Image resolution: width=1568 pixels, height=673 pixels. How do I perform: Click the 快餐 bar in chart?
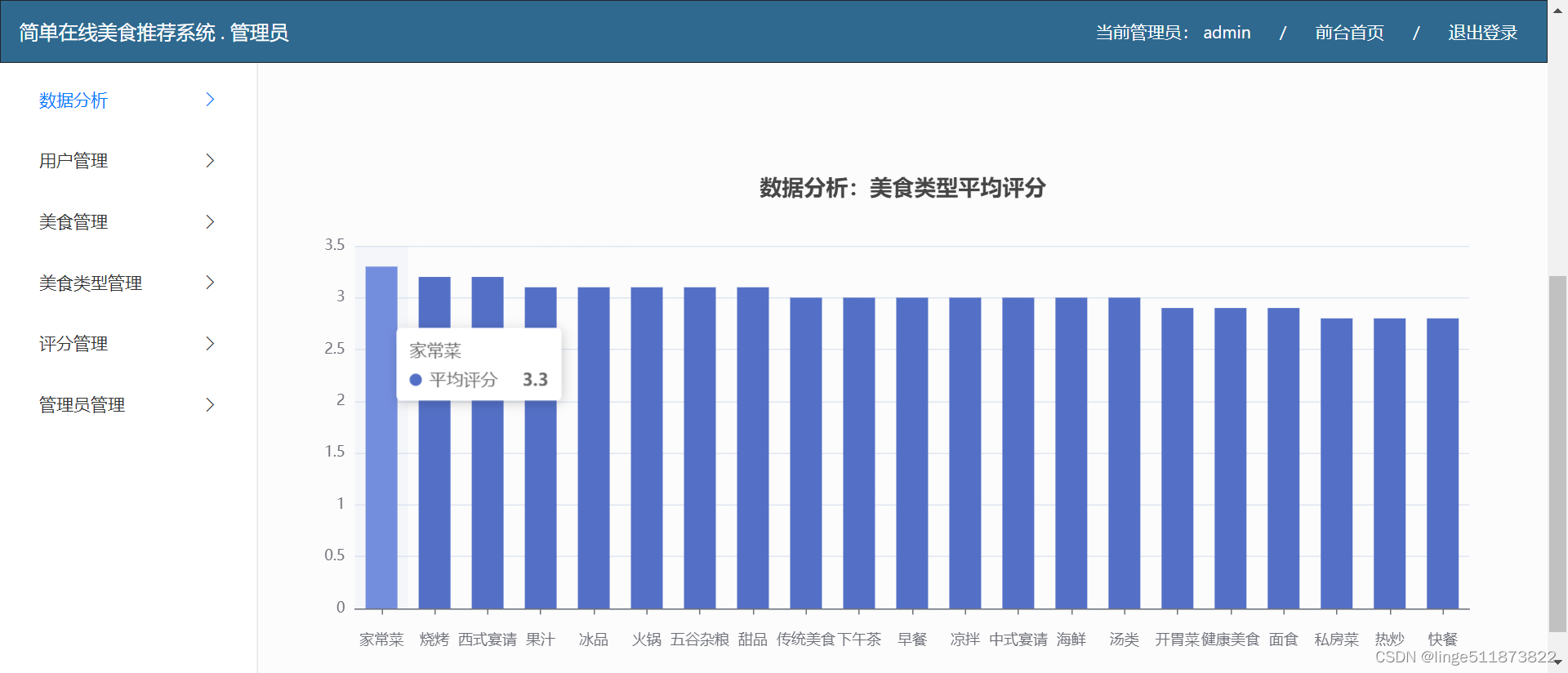1443,464
